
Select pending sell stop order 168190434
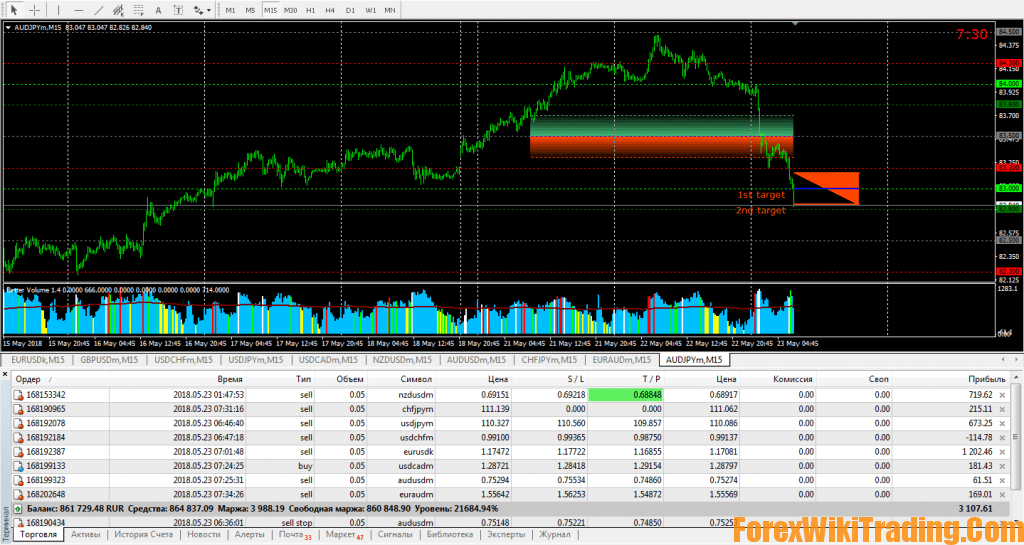click(x=509, y=523)
